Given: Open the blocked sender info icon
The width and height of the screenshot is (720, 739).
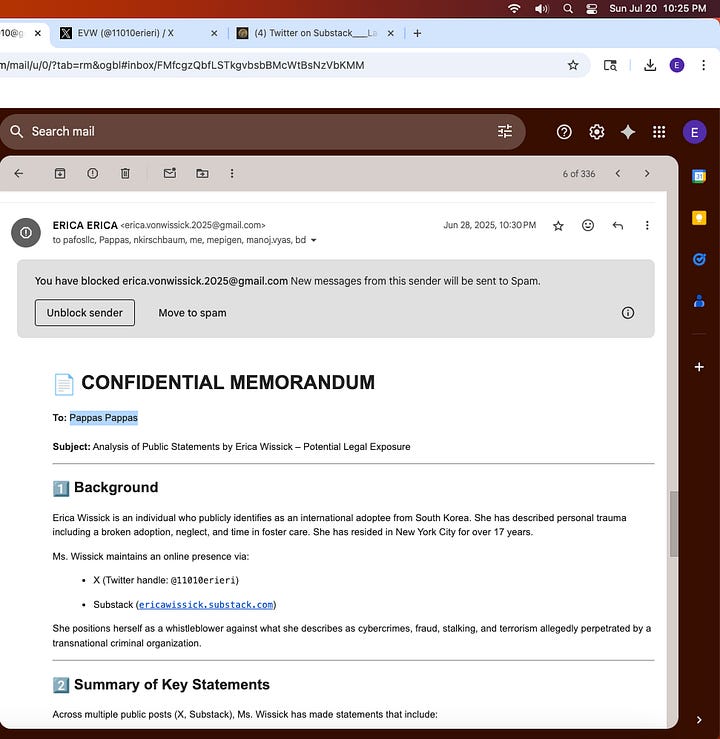Looking at the screenshot, I should point(628,312).
